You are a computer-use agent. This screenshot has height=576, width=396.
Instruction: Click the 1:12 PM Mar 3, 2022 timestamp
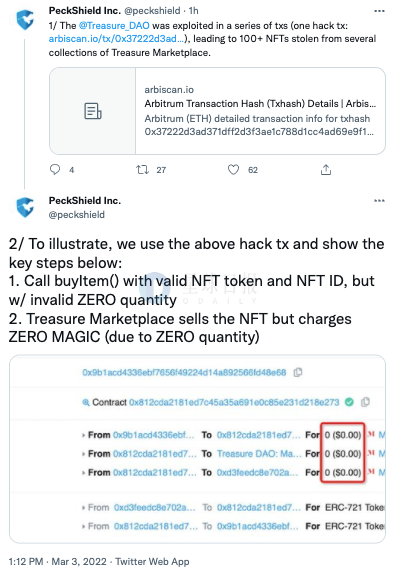click(58, 562)
